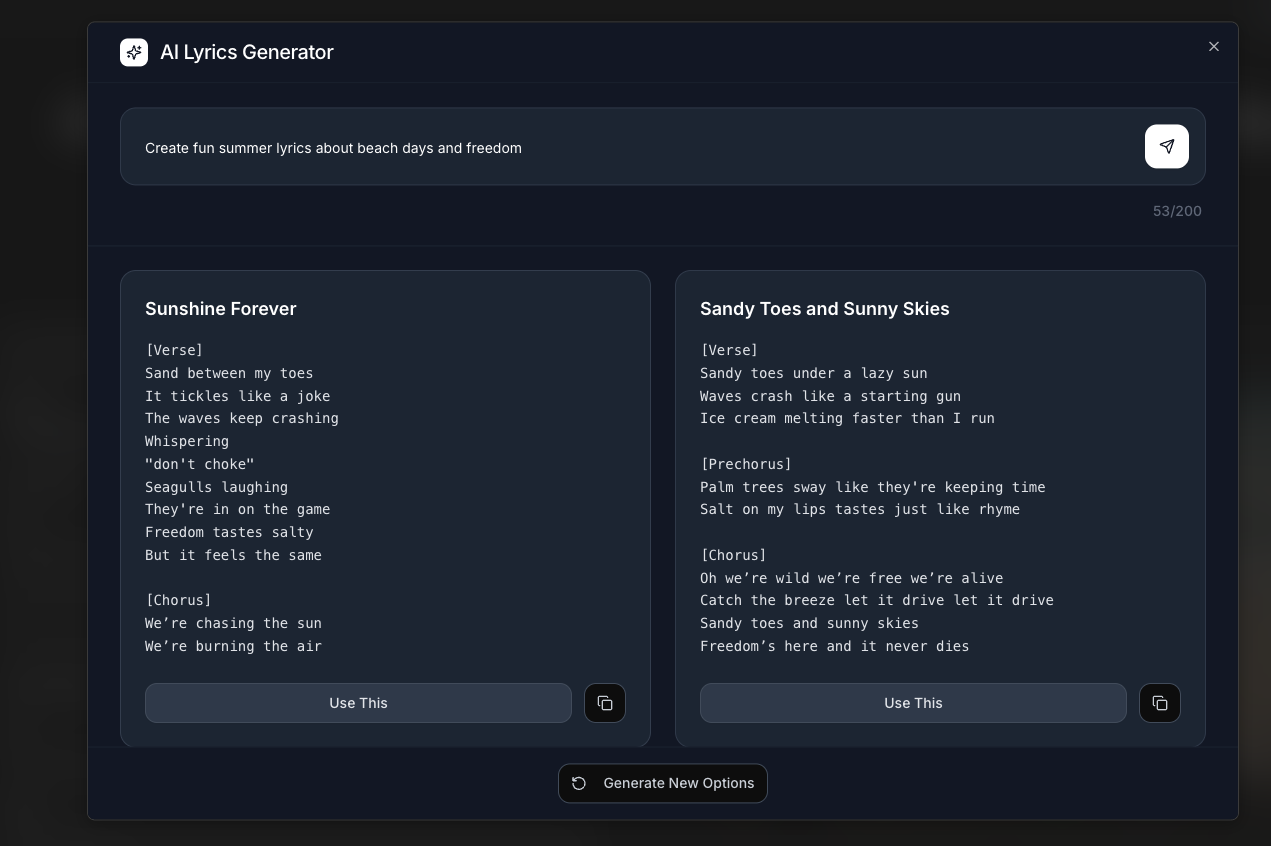The height and width of the screenshot is (846, 1271).
Task: Click line "Sandy toes under a lazy sun"
Action: click(814, 373)
